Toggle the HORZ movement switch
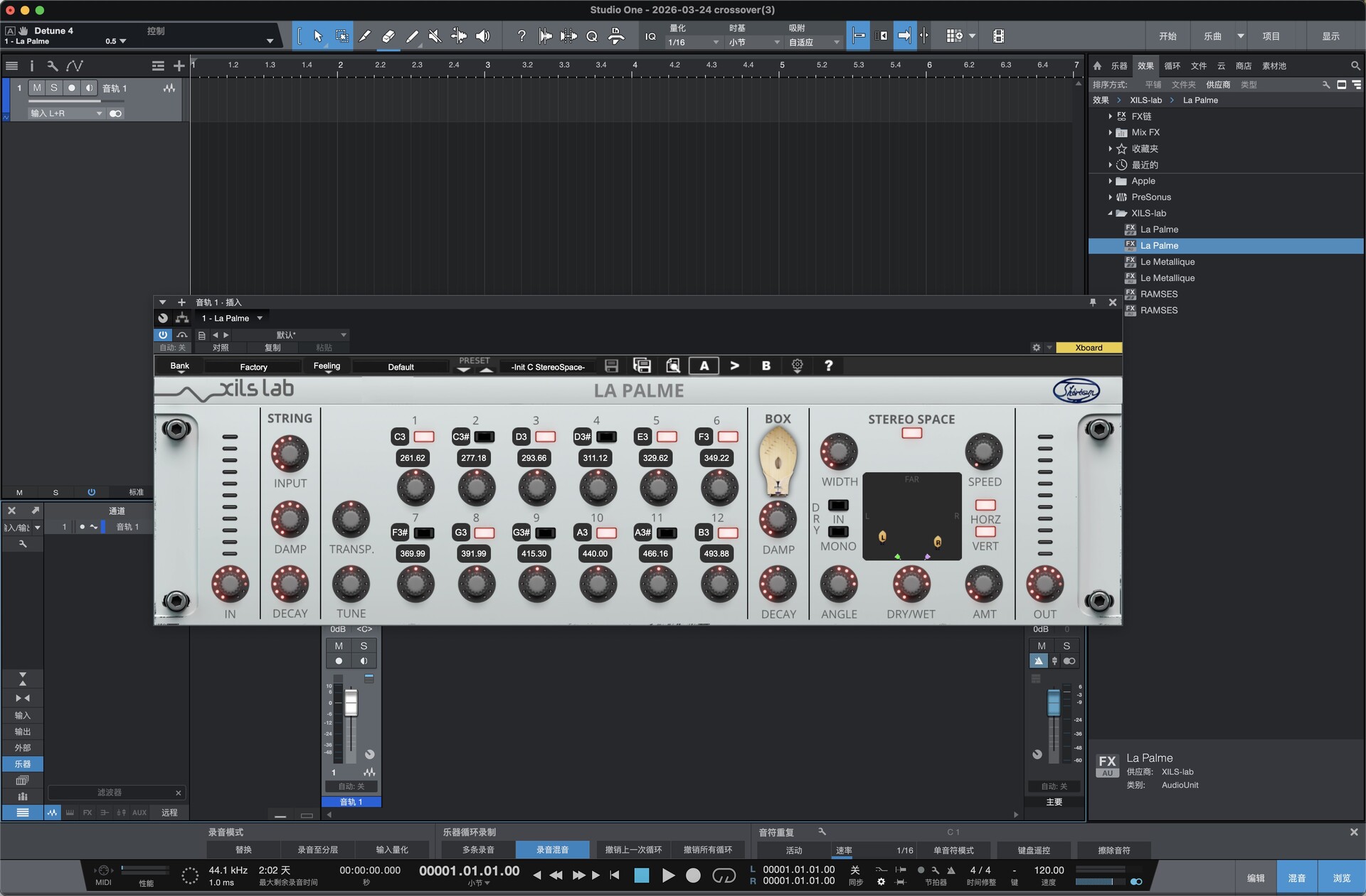 point(985,505)
